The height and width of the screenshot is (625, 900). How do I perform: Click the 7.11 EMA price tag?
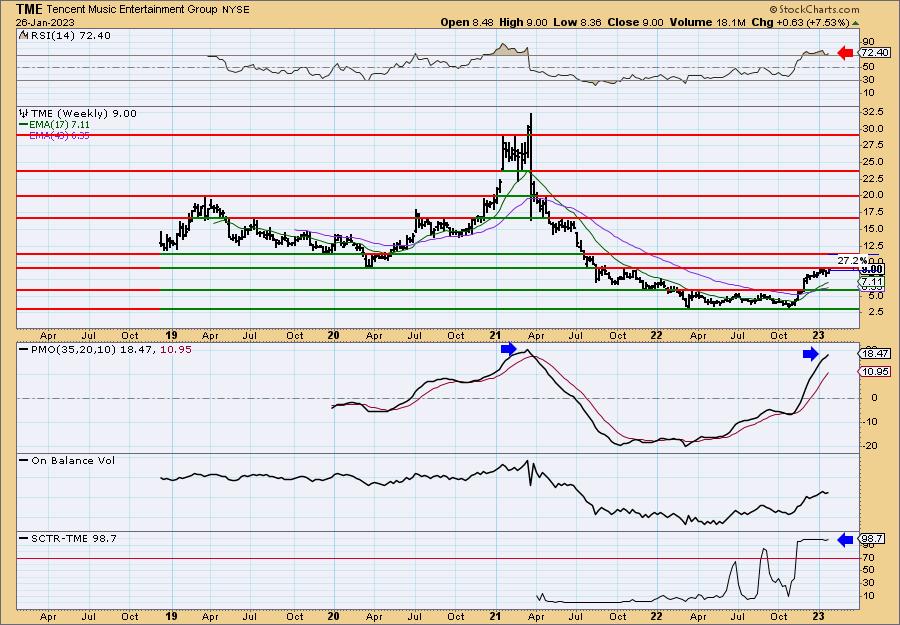872,282
